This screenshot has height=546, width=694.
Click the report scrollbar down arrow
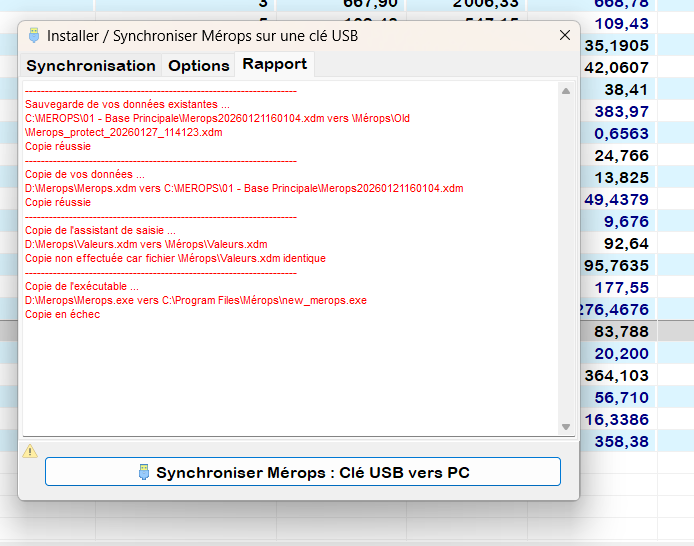coord(566,427)
